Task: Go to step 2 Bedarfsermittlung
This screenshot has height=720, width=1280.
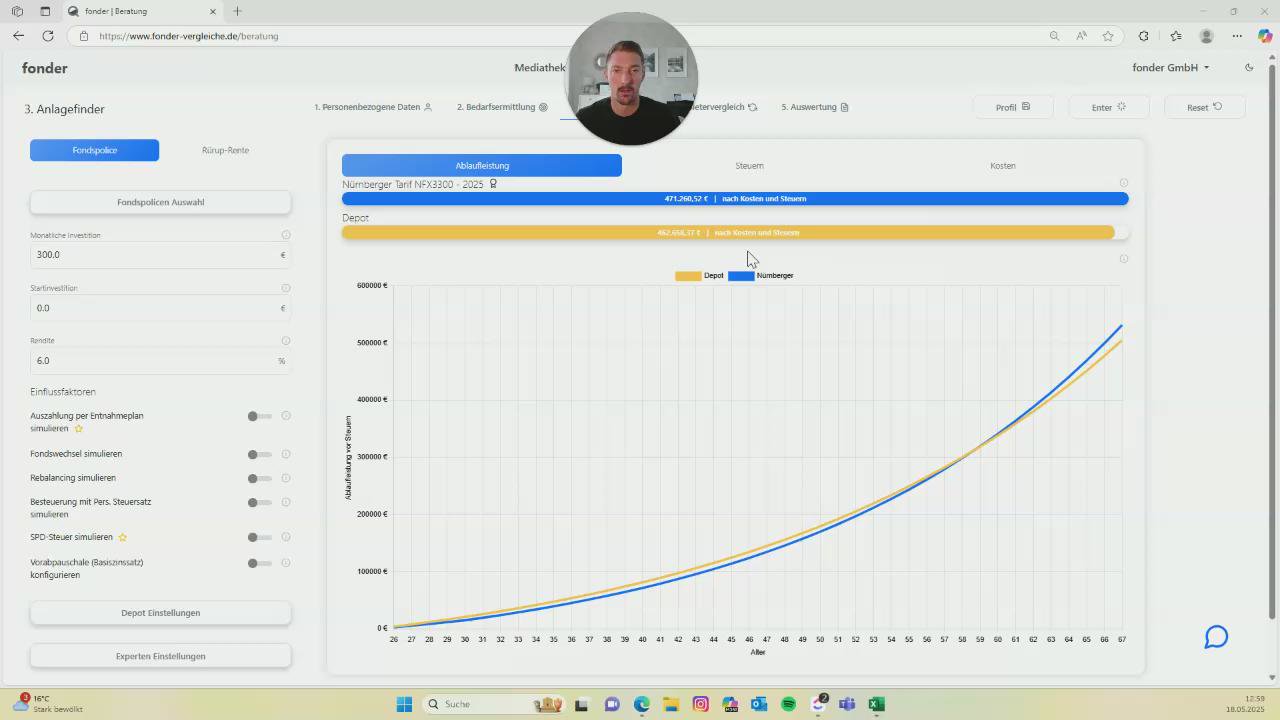Action: tap(503, 107)
